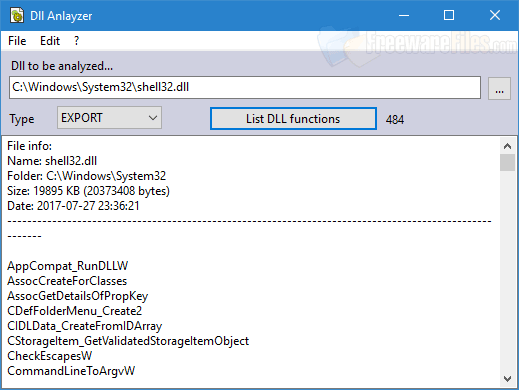
Task: Click the AssocGetDetailsOfPropKey entry
Action: click(x=78, y=296)
